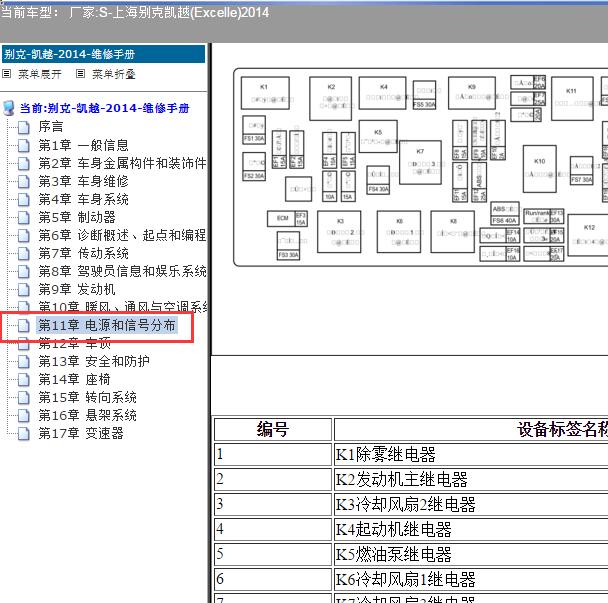Click the 别克-凯越-2014-维修手册 panel header
The image size is (608, 603).
click(104, 54)
